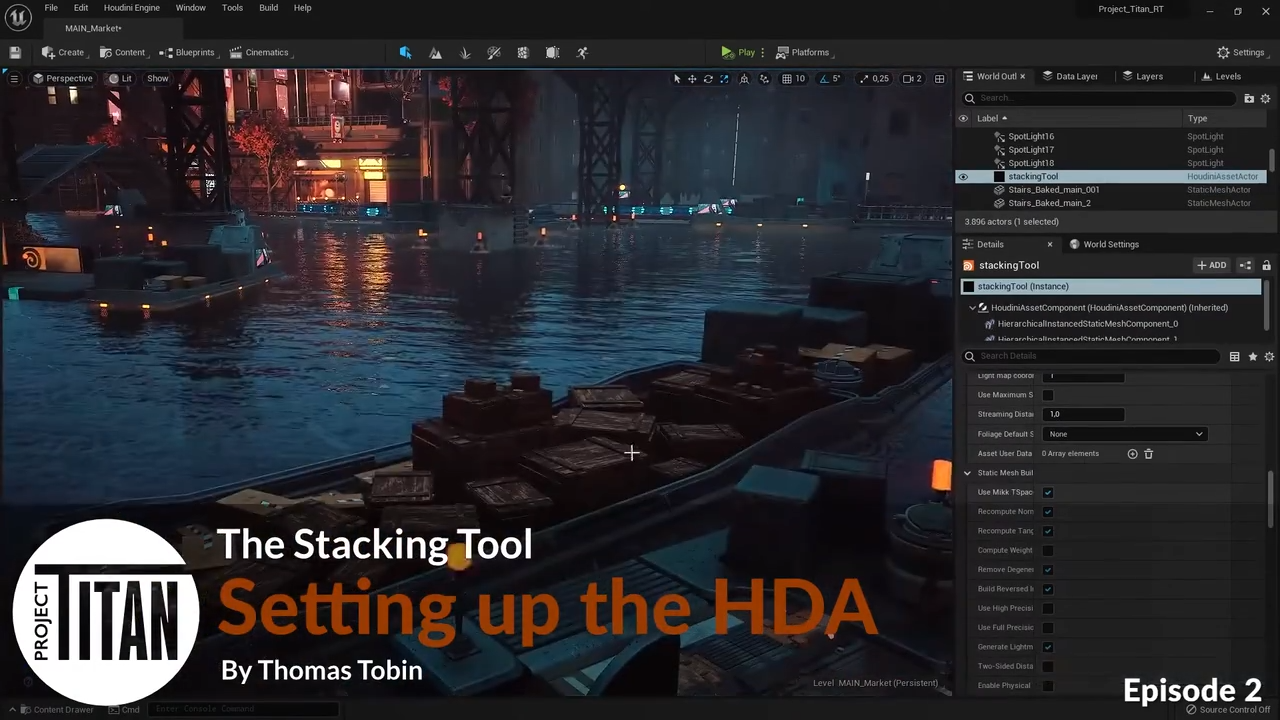Switch to Foliage mode icon
Screen dimensions: 1280x720
coord(465,52)
